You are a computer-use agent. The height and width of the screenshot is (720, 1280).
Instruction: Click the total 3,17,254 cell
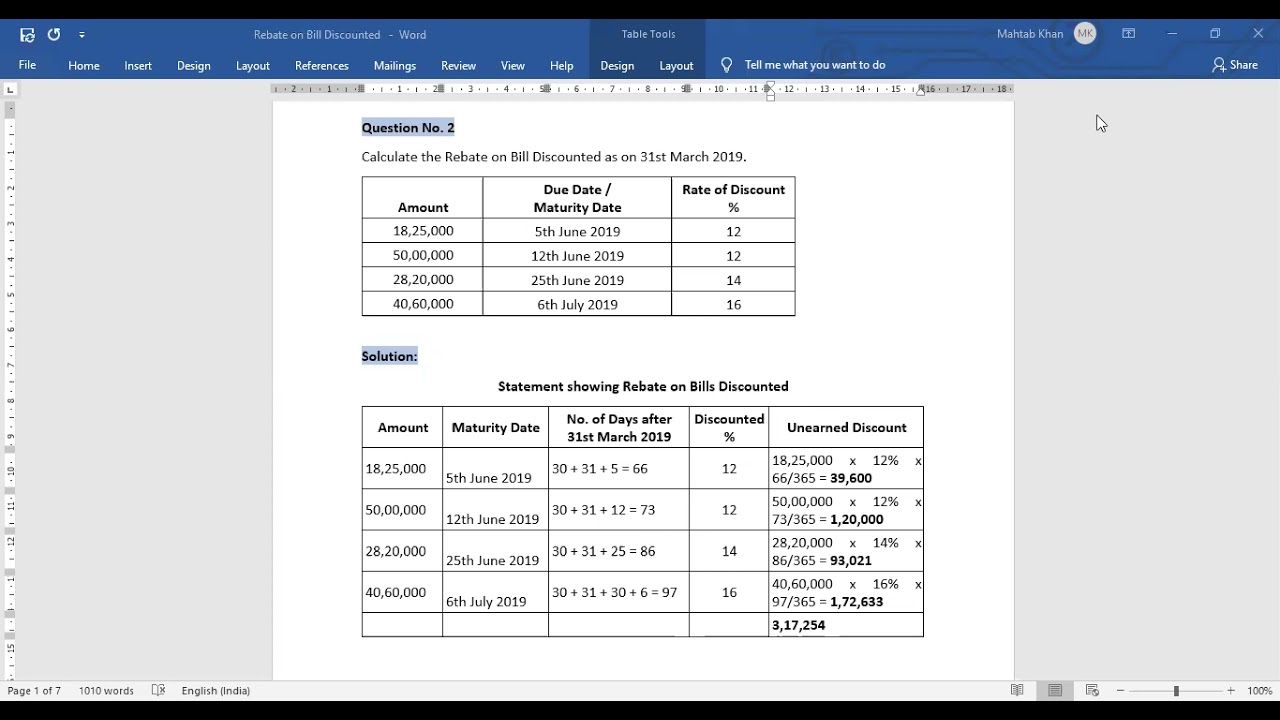846,625
